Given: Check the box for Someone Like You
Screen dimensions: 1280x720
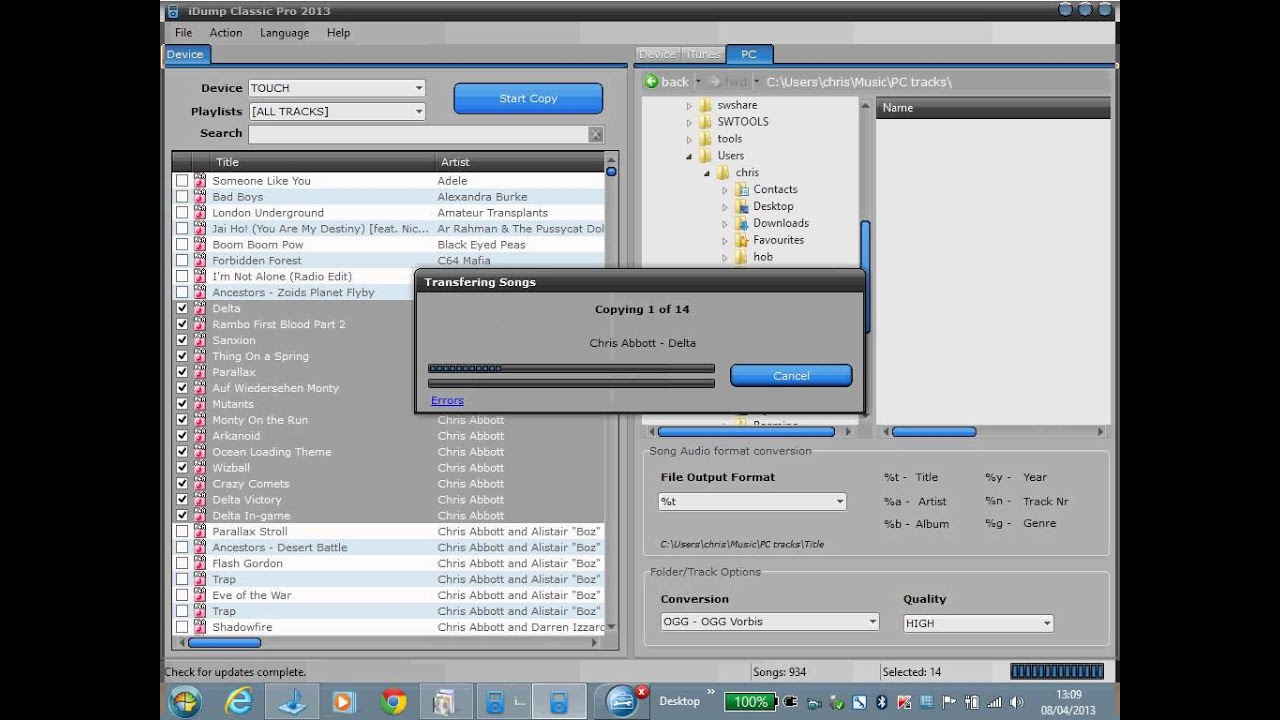Looking at the screenshot, I should coord(182,181).
